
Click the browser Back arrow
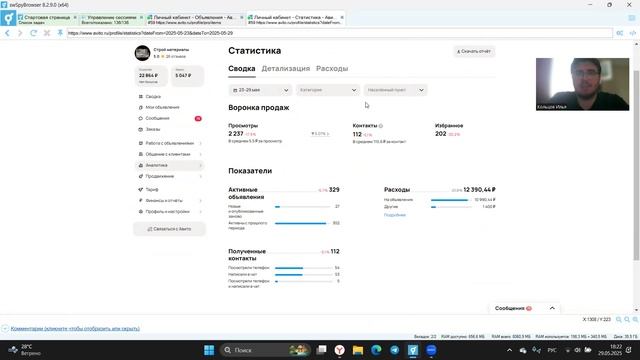[x=7, y=33]
